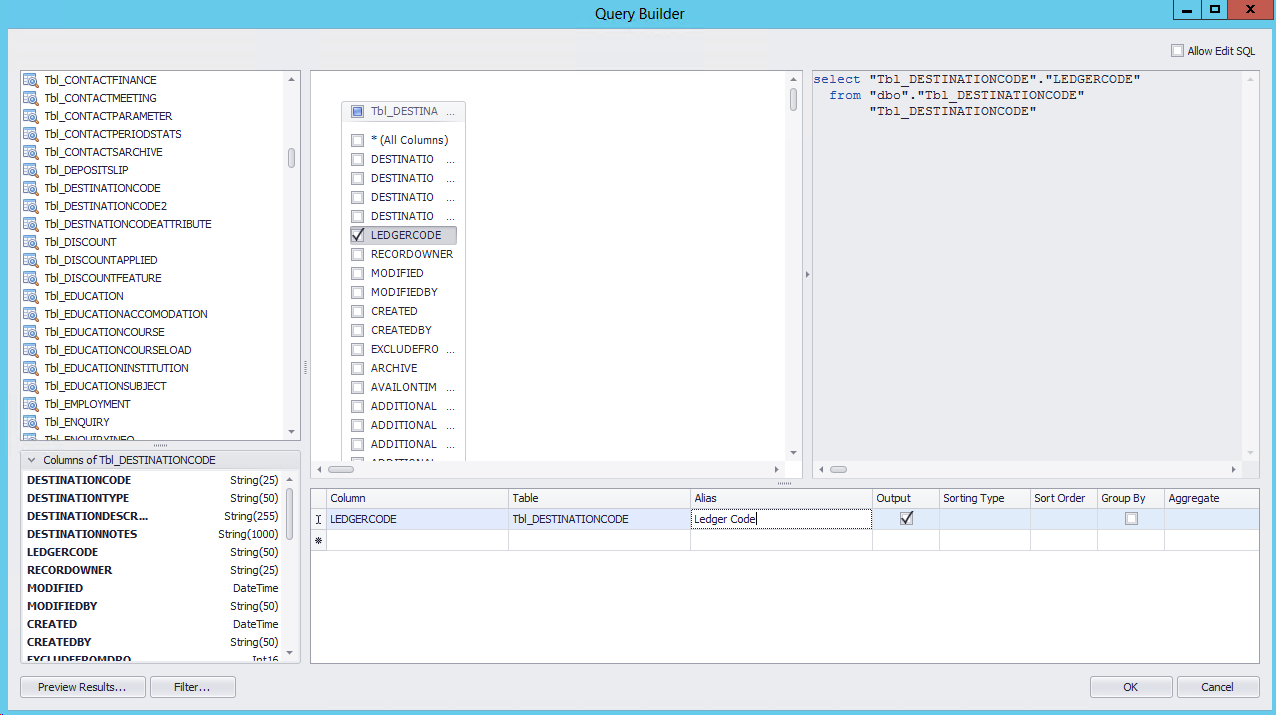
Task: Select the new row marker in the grid
Action: point(319,540)
